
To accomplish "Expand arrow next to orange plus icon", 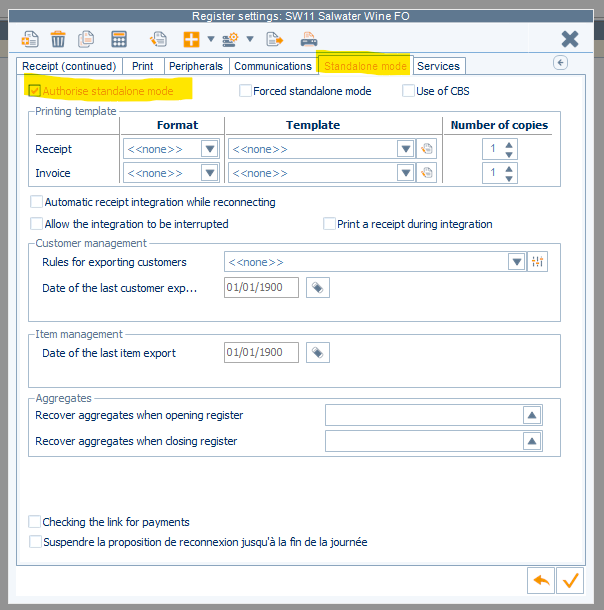I will (211, 39).
